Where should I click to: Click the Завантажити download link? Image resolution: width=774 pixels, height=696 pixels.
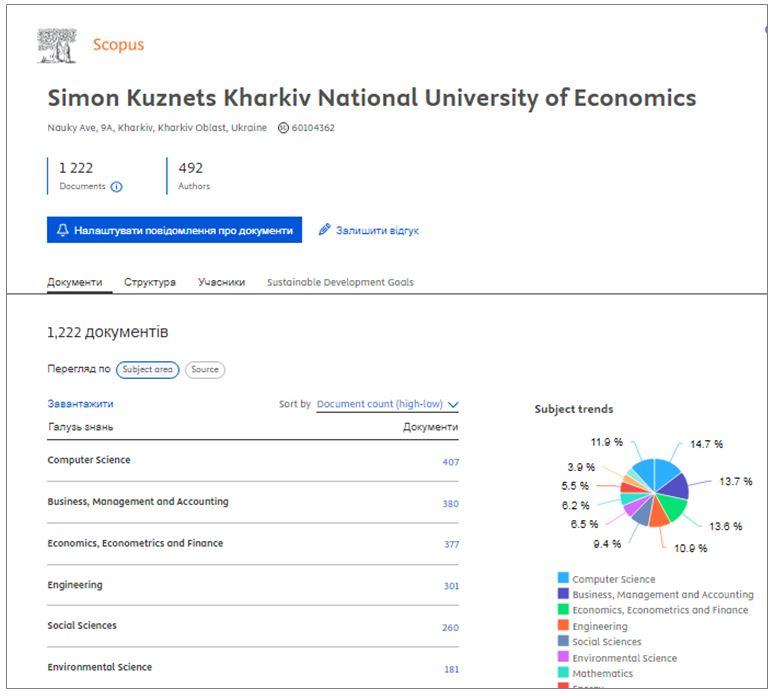coord(80,404)
